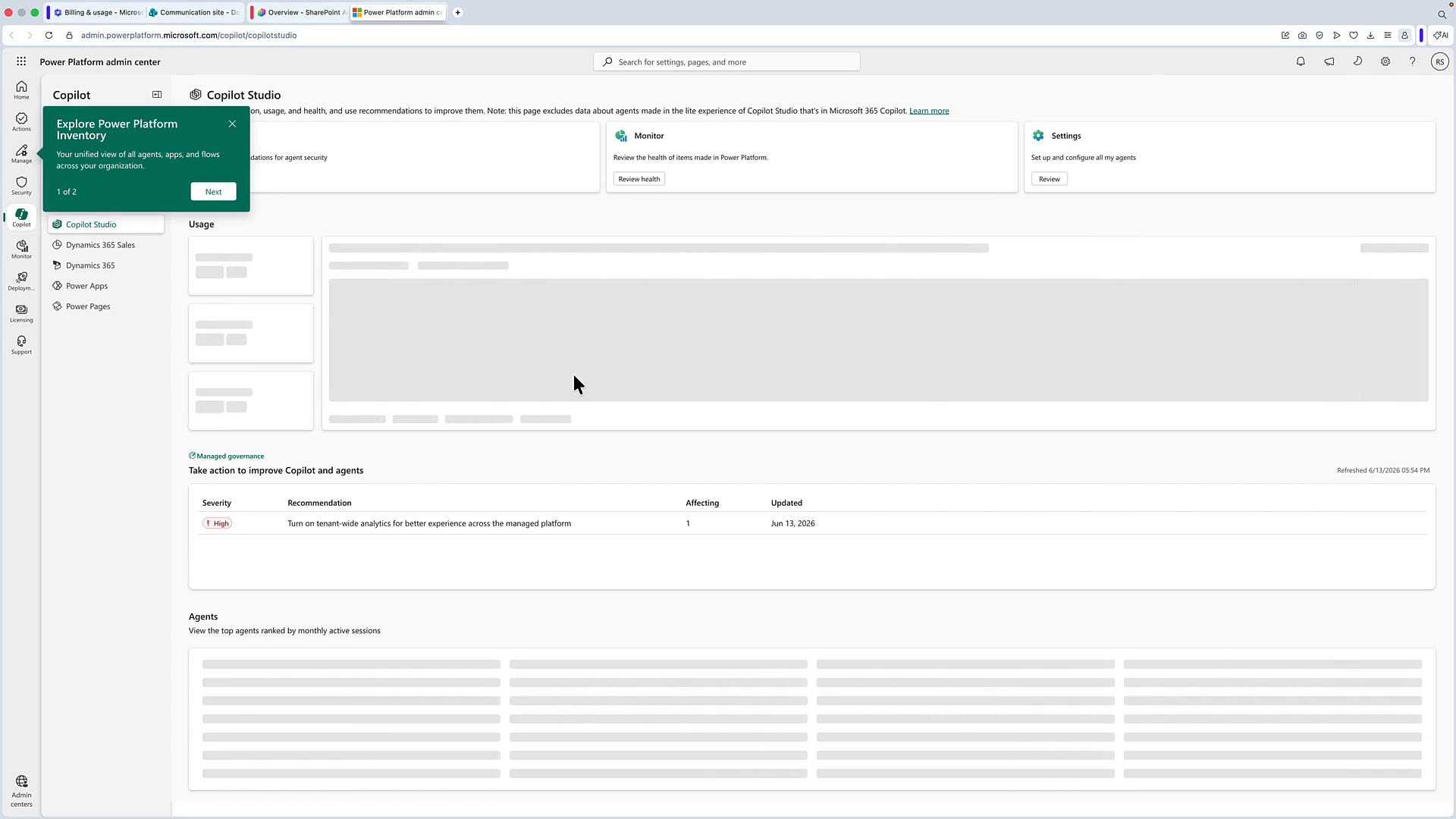This screenshot has height=819, width=1456.
Task: Open Monitor in the left rail
Action: click(21, 249)
